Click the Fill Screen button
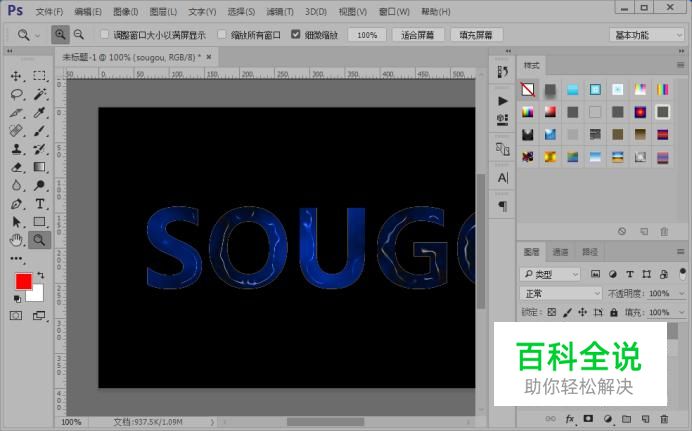The width and height of the screenshot is (692, 431). click(476, 35)
